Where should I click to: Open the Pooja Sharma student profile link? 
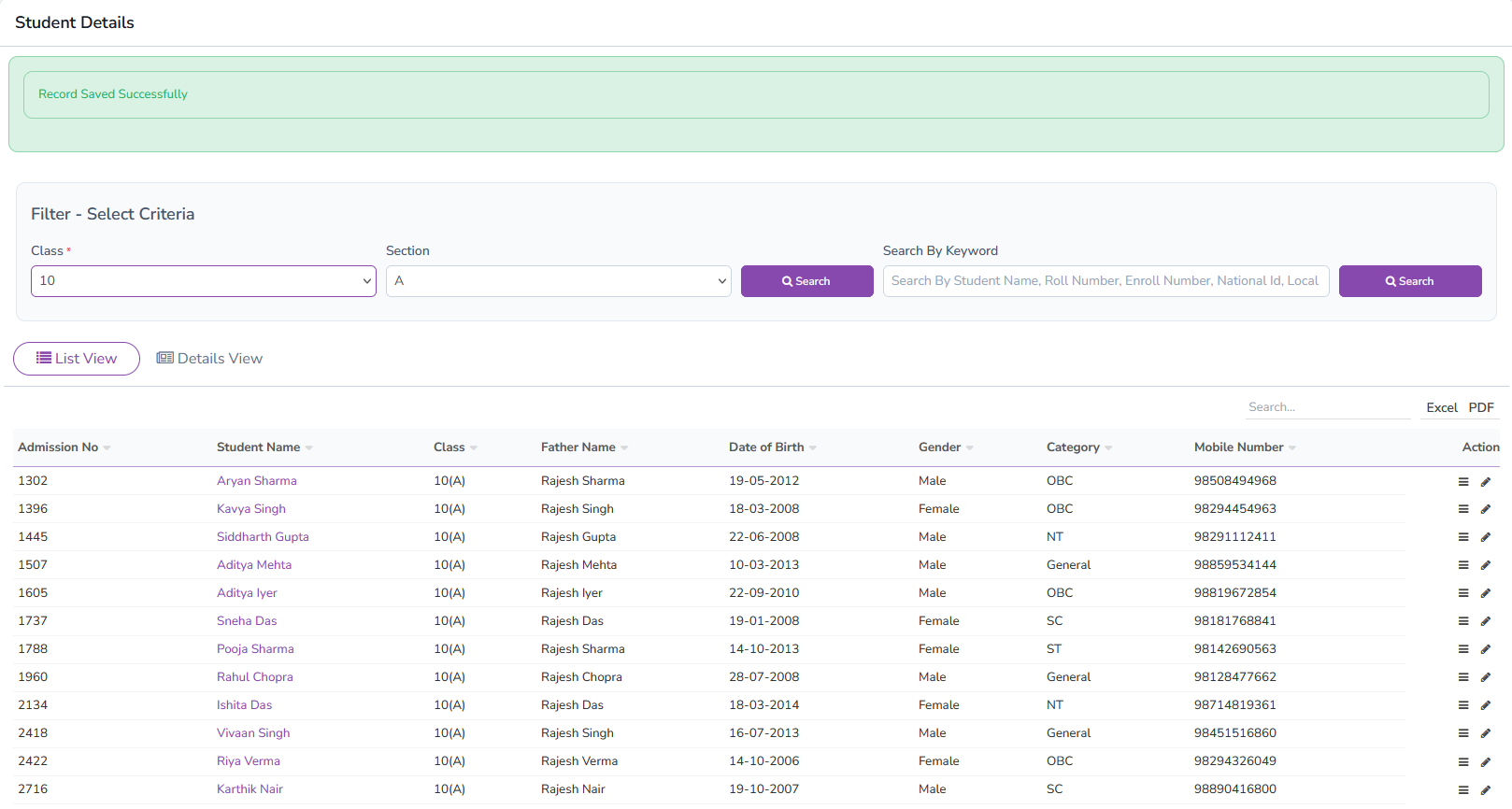(255, 649)
